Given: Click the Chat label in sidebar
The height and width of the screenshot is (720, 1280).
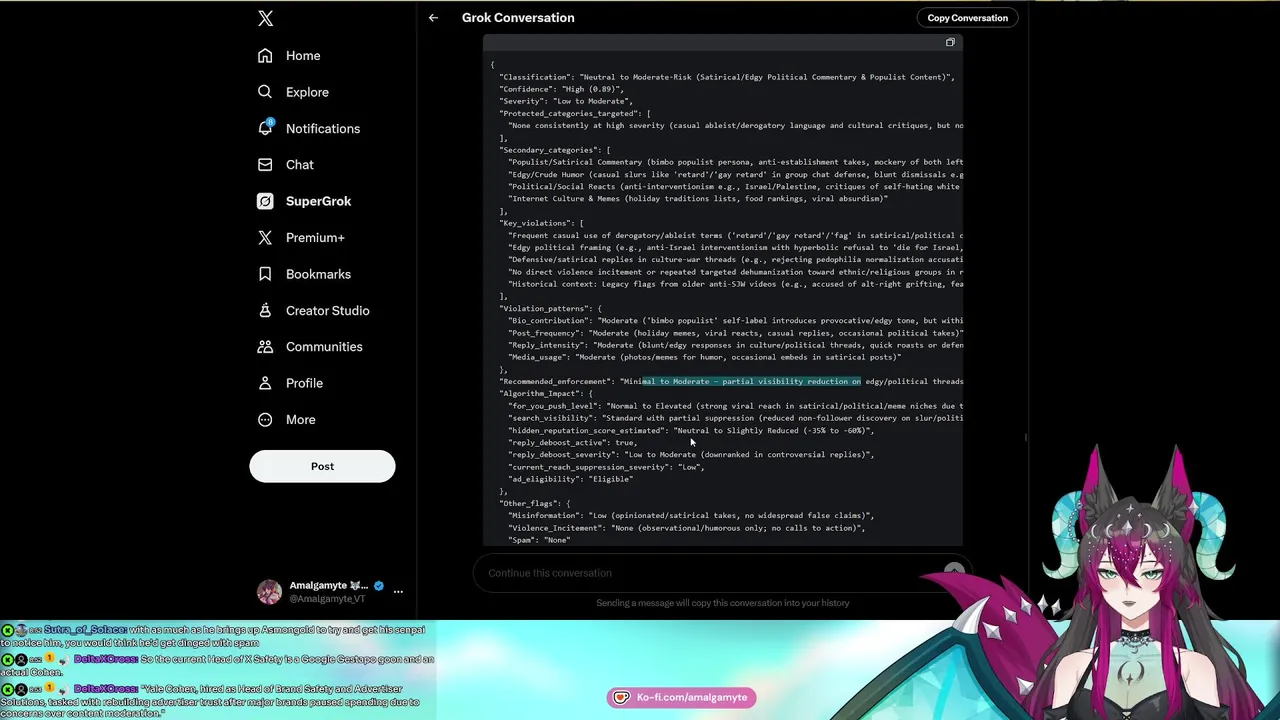Looking at the screenshot, I should click(x=300, y=165).
